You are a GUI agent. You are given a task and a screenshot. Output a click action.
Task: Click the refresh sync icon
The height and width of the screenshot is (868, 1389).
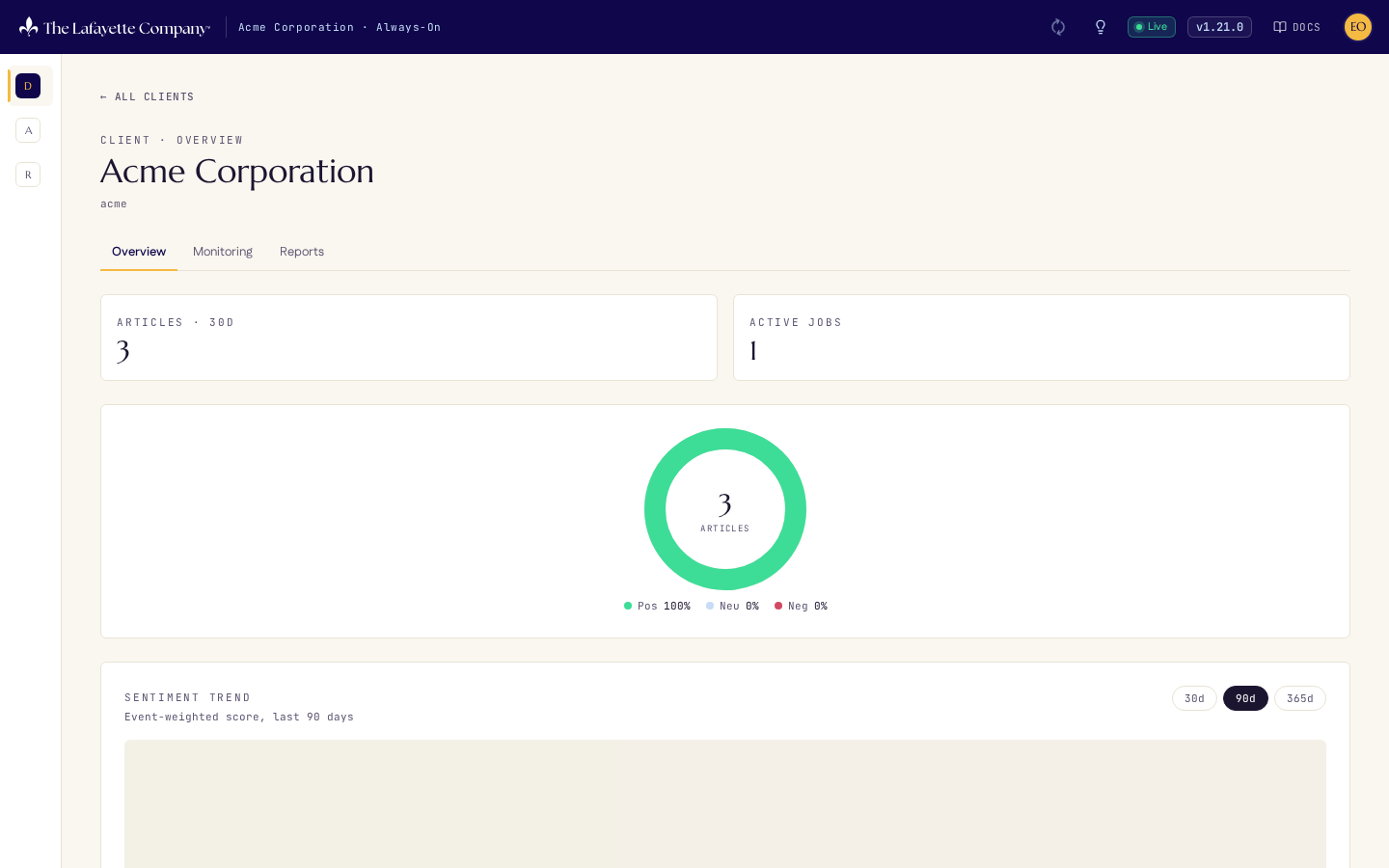point(1058,27)
